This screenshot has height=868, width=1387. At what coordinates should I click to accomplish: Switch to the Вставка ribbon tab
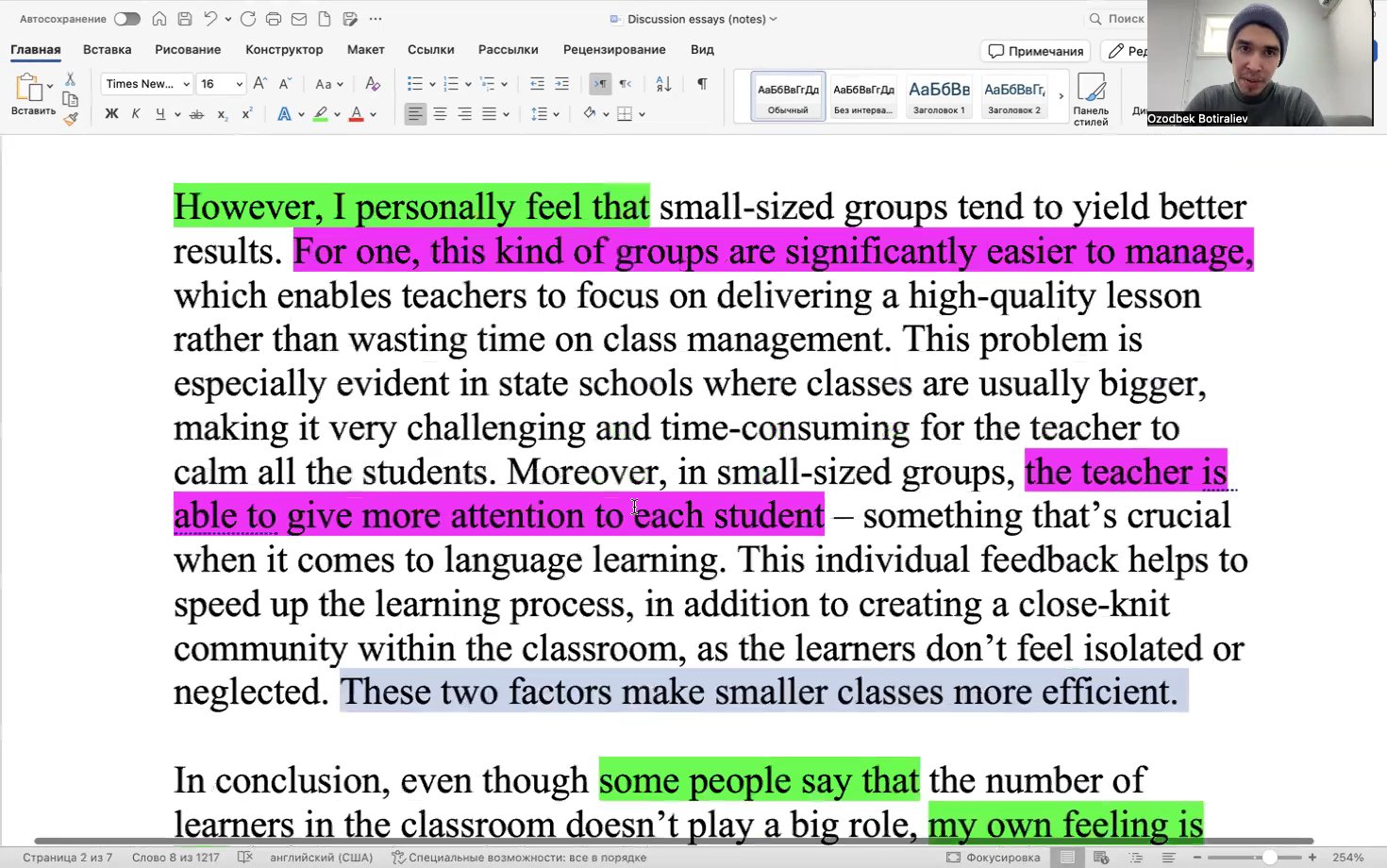point(106,49)
